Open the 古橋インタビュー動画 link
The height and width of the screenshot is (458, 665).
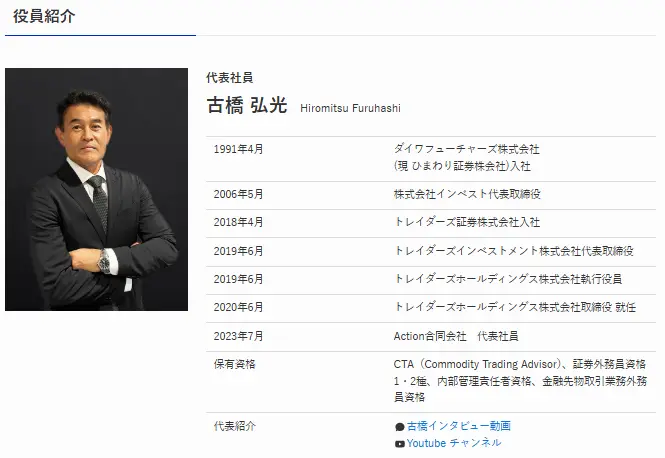coord(458,426)
